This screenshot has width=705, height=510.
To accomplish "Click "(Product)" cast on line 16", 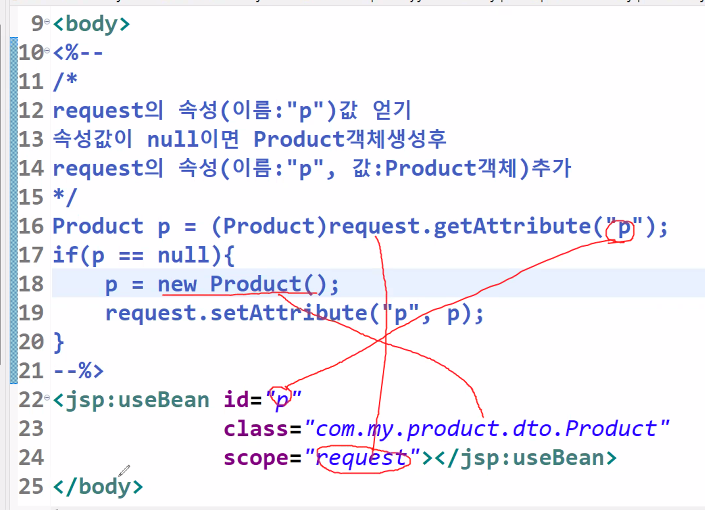I will (x=269, y=226).
